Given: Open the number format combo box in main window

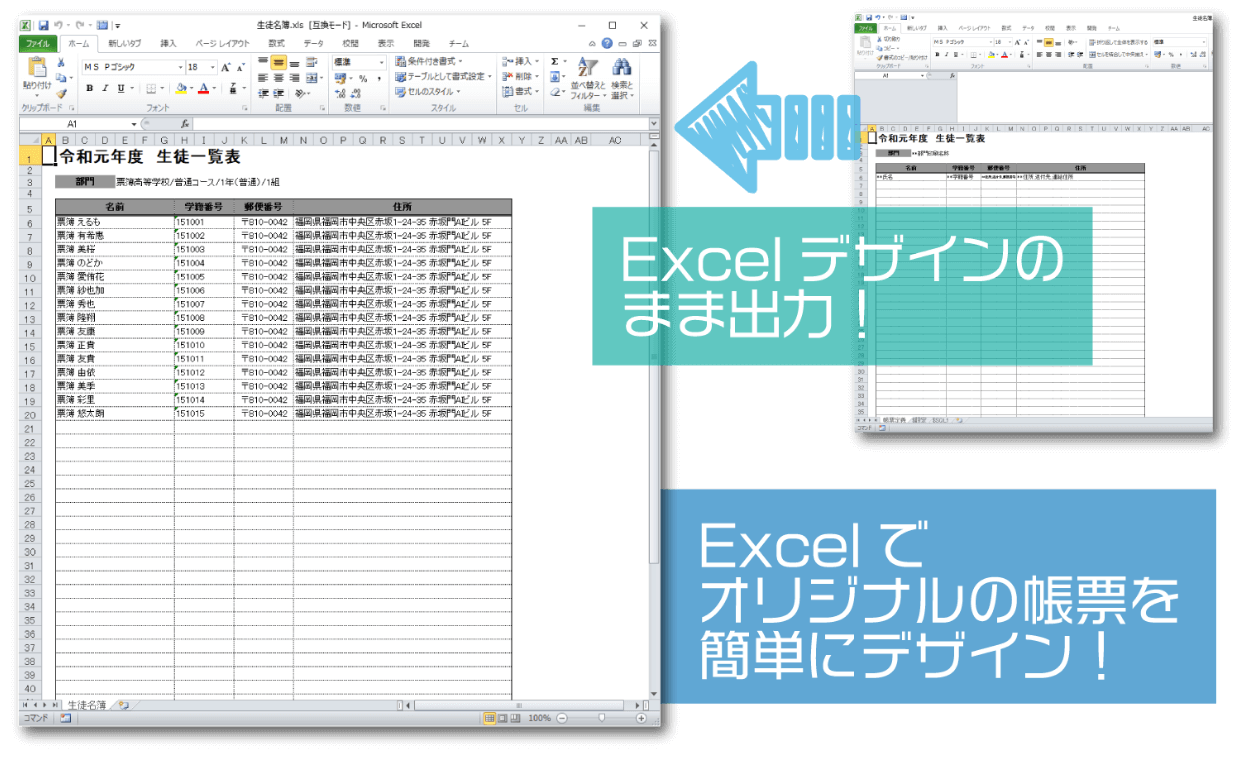Looking at the screenshot, I should click(x=359, y=62).
